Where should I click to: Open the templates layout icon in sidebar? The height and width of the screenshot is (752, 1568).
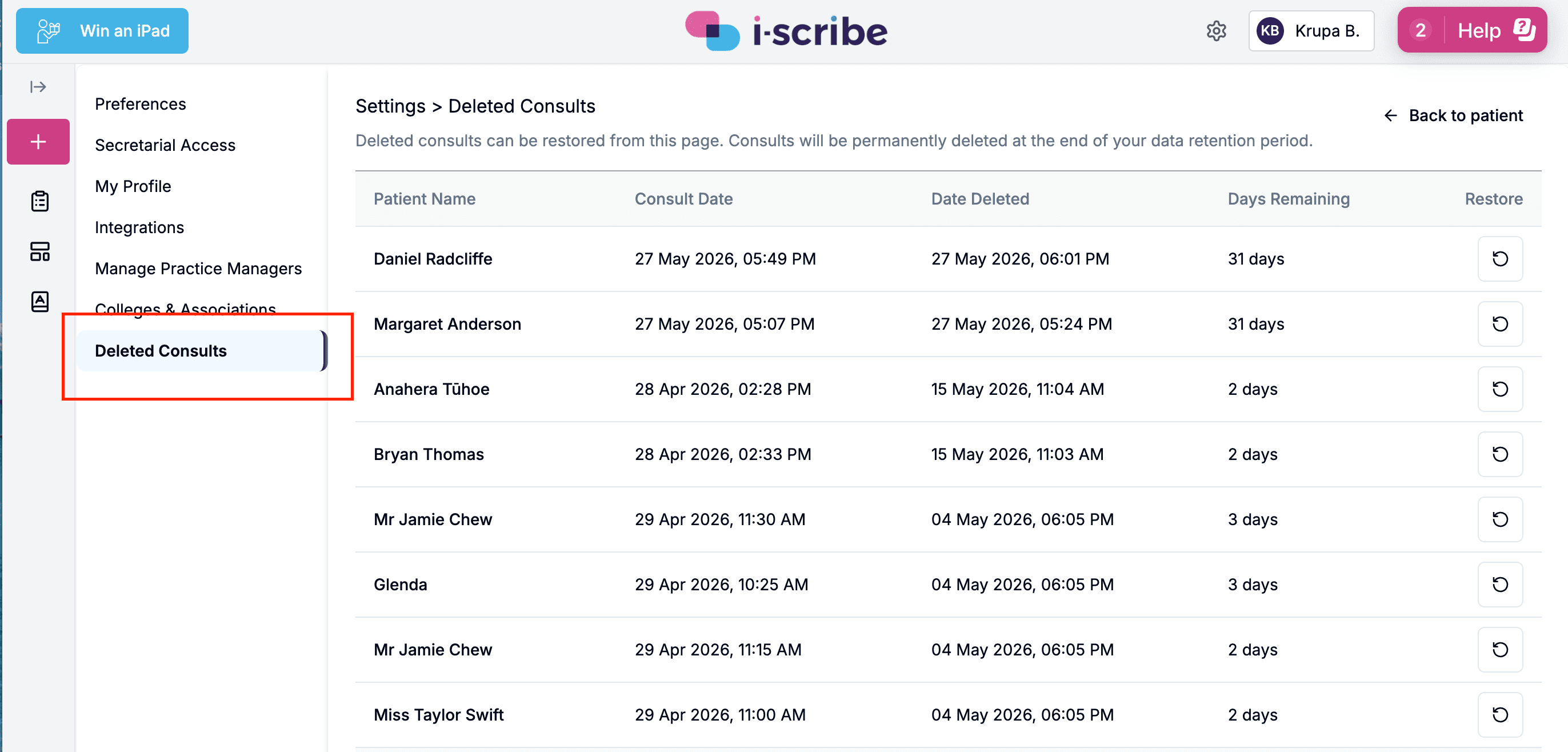(40, 251)
